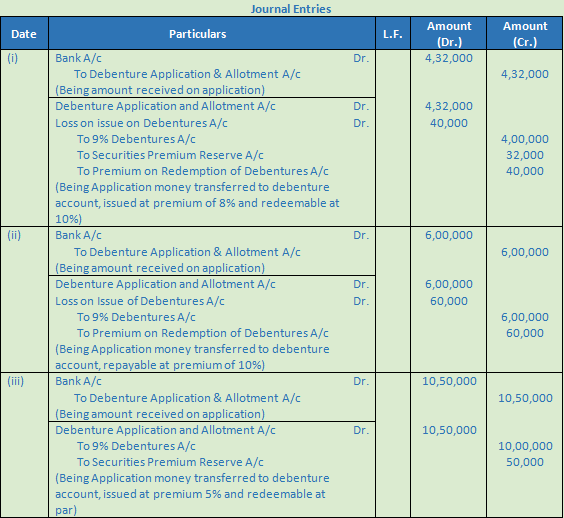Click 'To 9% Debentures A/c' beside 4,00,000

pos(136,139)
